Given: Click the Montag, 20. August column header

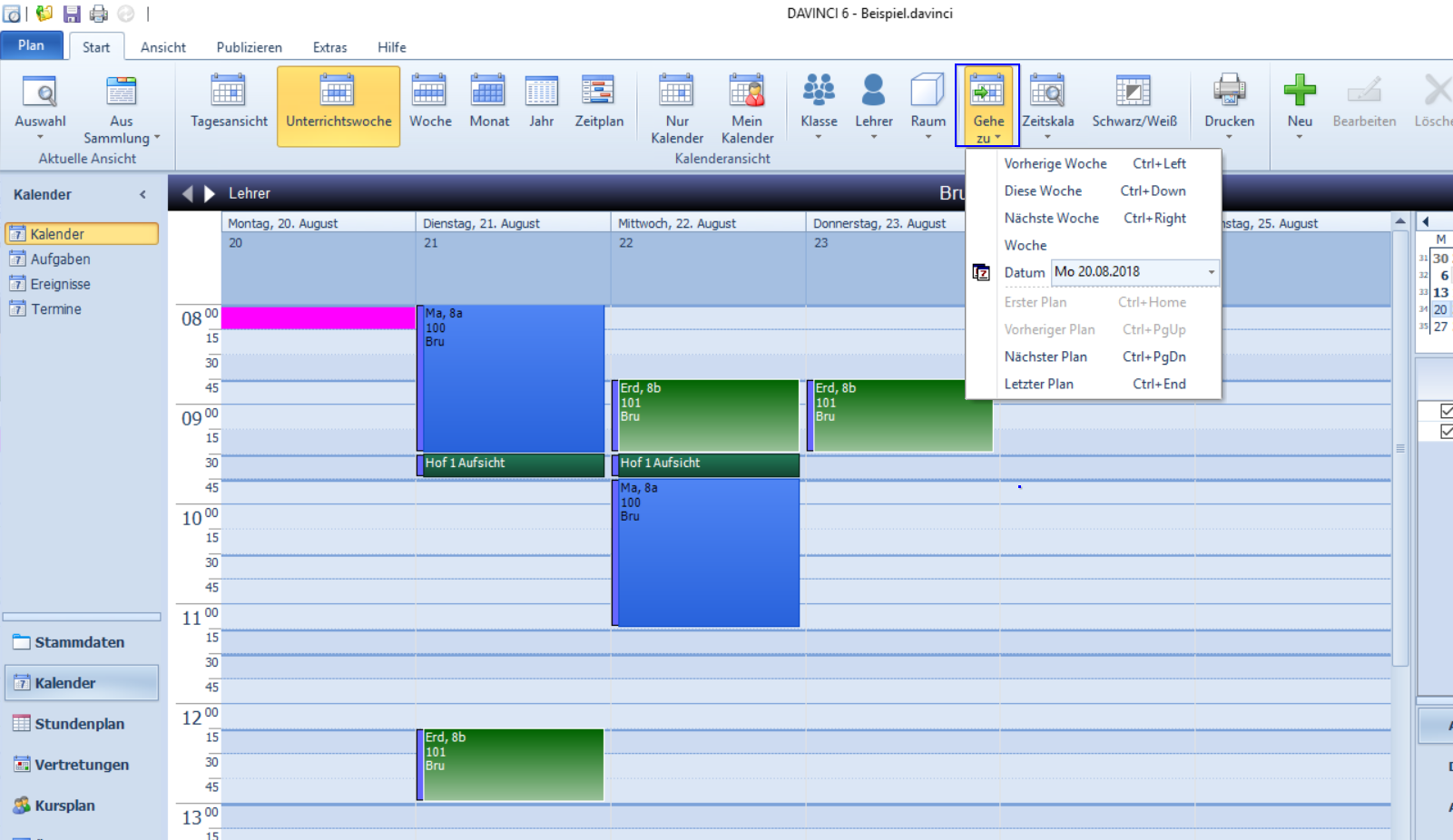Looking at the screenshot, I should 319,223.
